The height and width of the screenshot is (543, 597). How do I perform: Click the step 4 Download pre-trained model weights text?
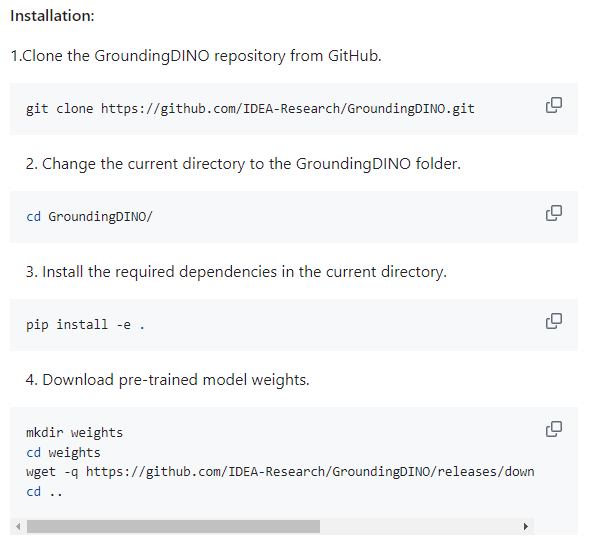[168, 380]
